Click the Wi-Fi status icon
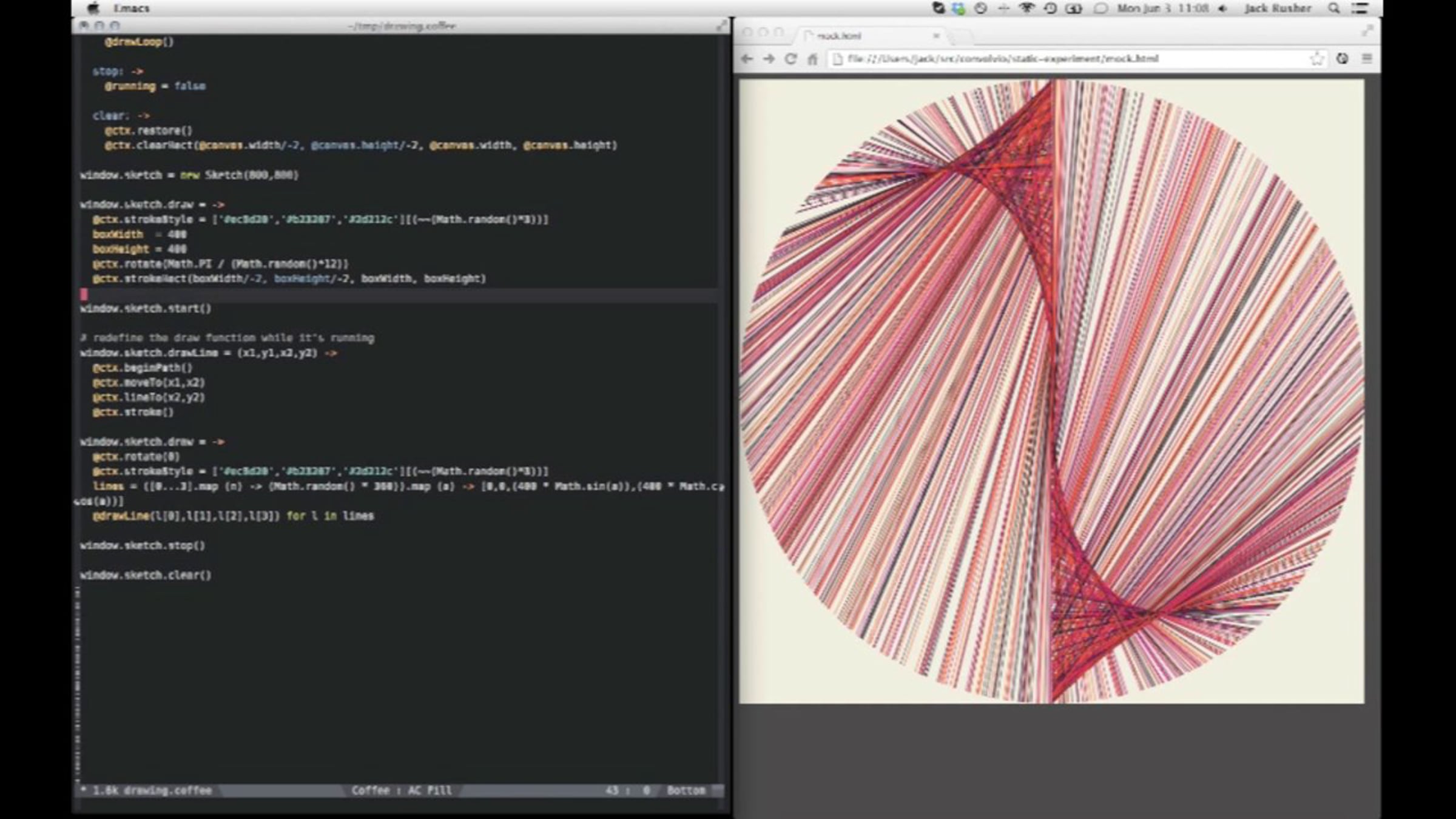Viewport: 1456px width, 819px height. click(x=1026, y=8)
